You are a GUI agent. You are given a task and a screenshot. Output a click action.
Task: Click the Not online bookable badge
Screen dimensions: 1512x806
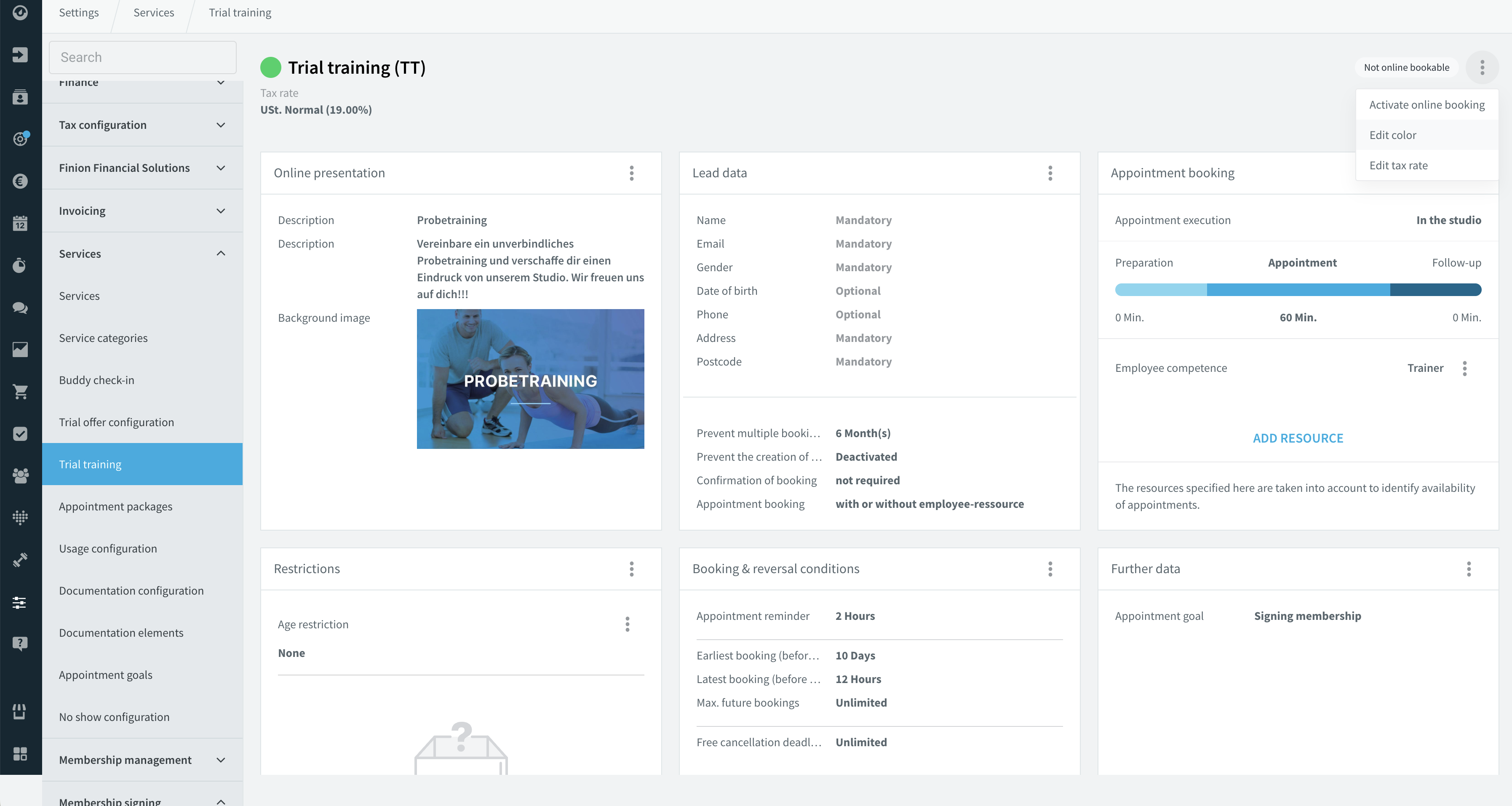[x=1406, y=67]
